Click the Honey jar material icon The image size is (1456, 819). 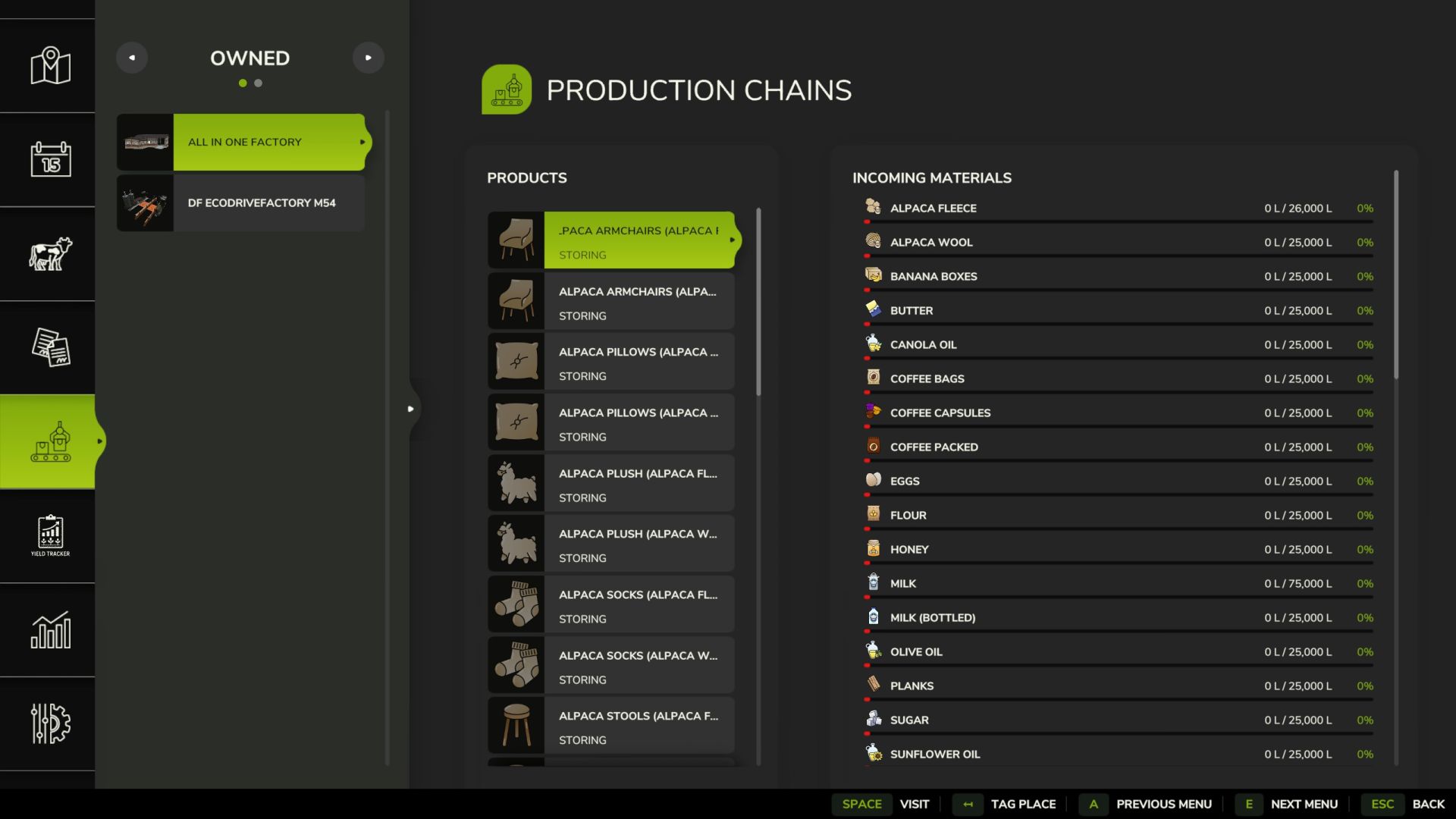(x=873, y=548)
